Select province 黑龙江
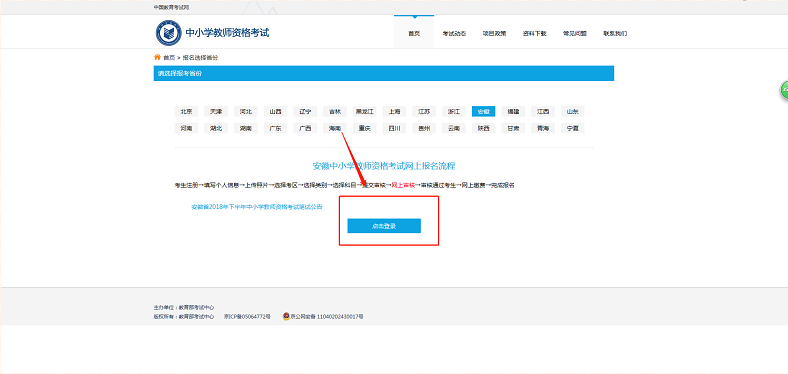The width and height of the screenshot is (788, 374). (364, 112)
